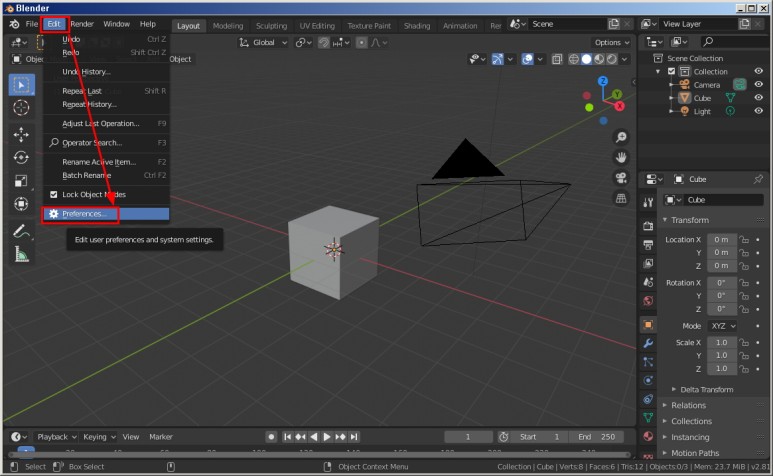Activate the Transform tool

click(x=21, y=204)
